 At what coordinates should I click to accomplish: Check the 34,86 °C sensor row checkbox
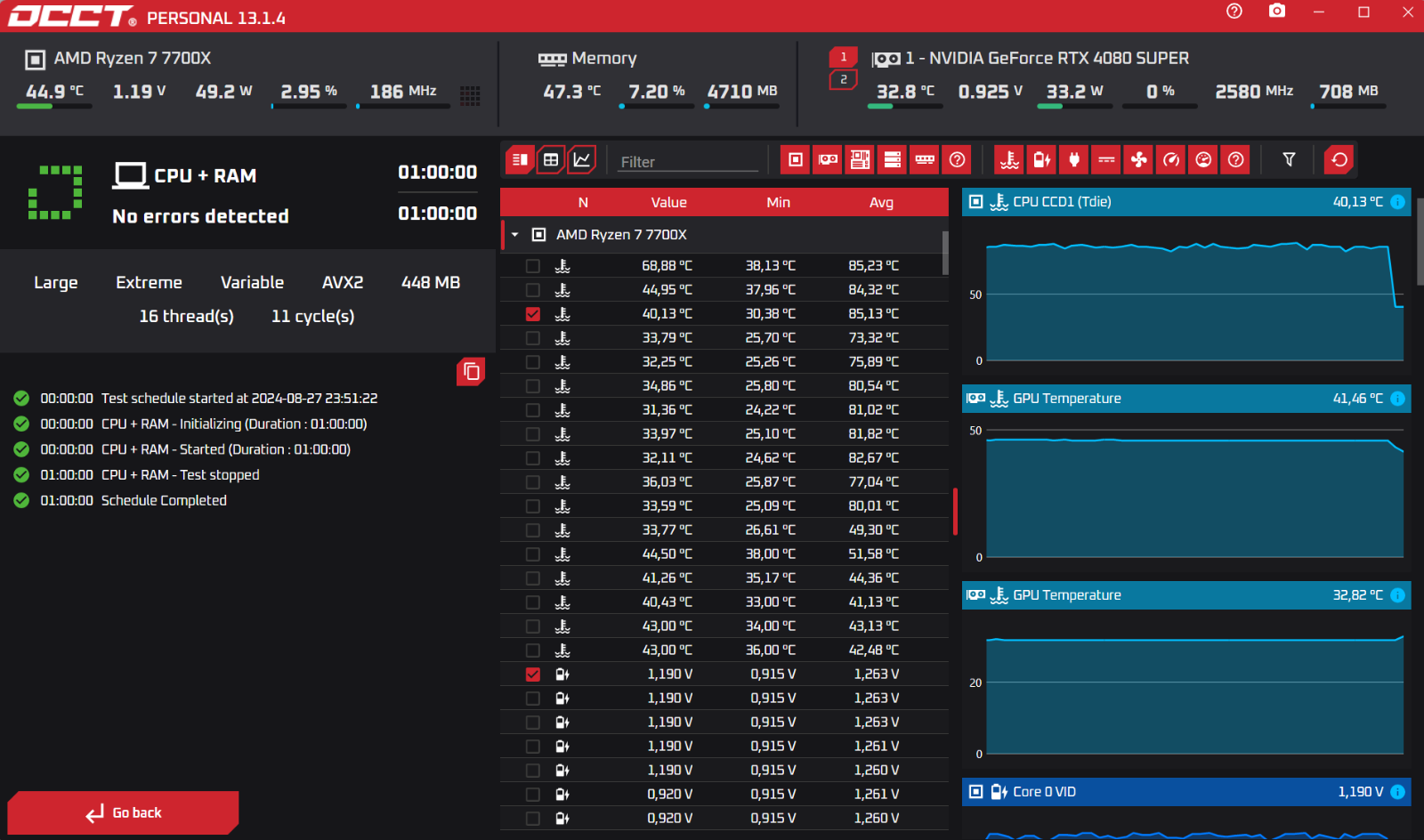coord(532,386)
